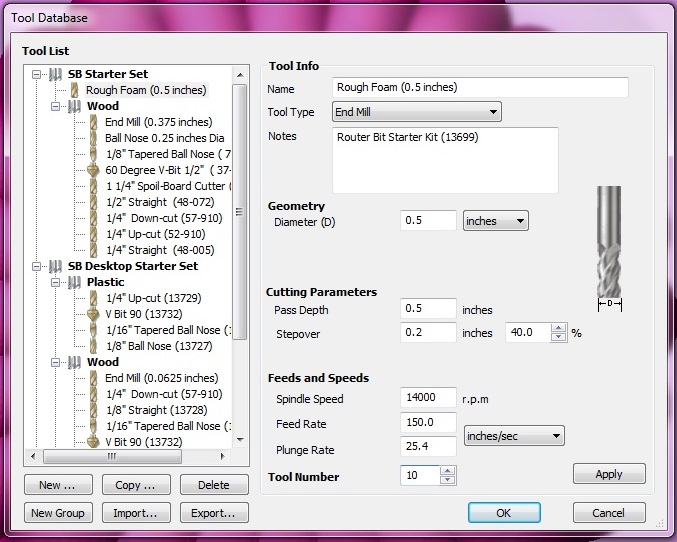The width and height of the screenshot is (677, 542).
Task: Click the 60 Degree V-Bit icon
Action: tap(93, 170)
